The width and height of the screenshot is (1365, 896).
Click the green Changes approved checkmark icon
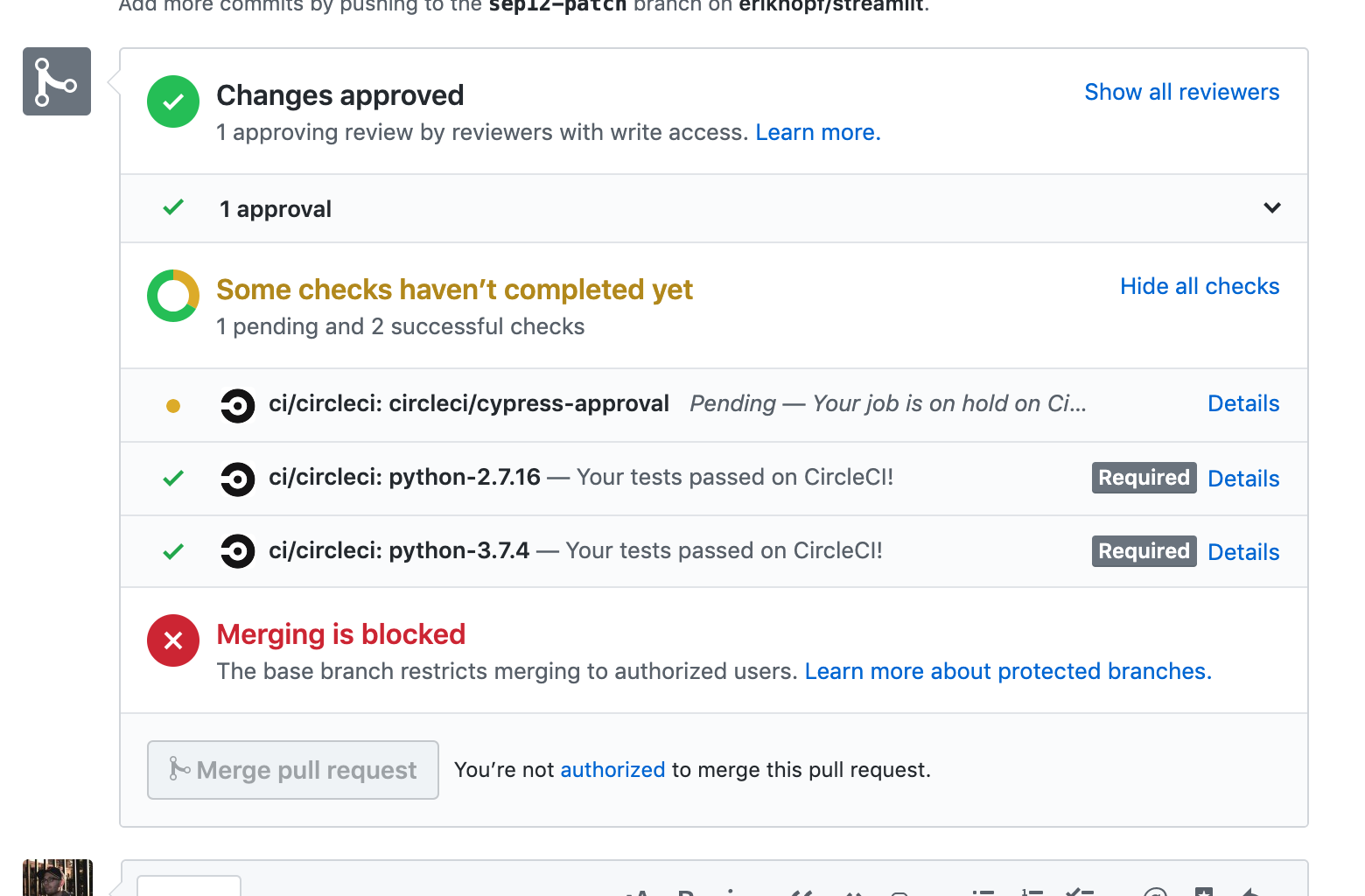pyautogui.click(x=173, y=101)
